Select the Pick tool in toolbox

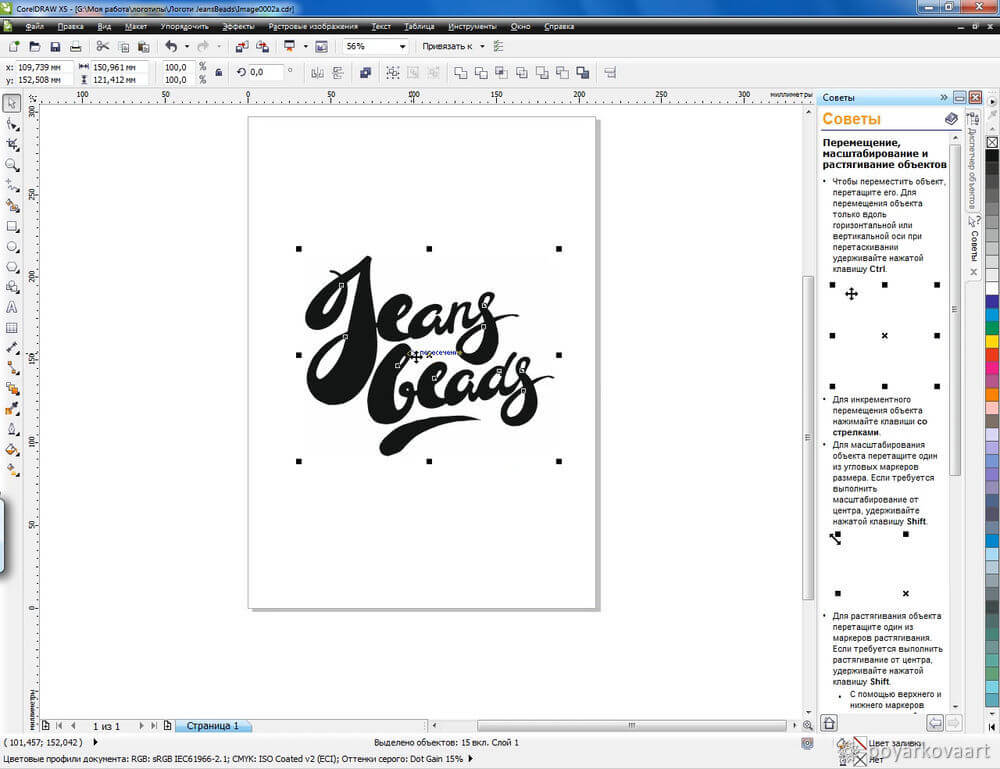point(12,103)
